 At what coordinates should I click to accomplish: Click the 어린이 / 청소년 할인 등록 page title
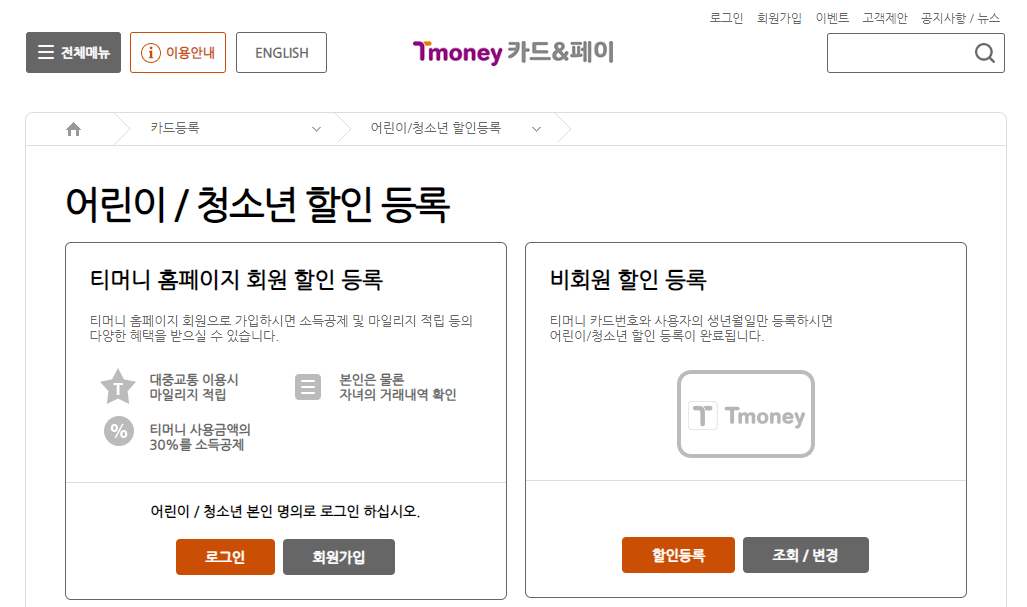(257, 204)
